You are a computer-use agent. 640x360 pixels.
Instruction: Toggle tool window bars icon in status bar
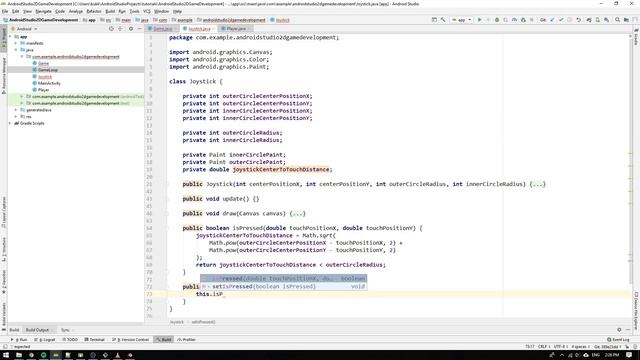[4, 347]
